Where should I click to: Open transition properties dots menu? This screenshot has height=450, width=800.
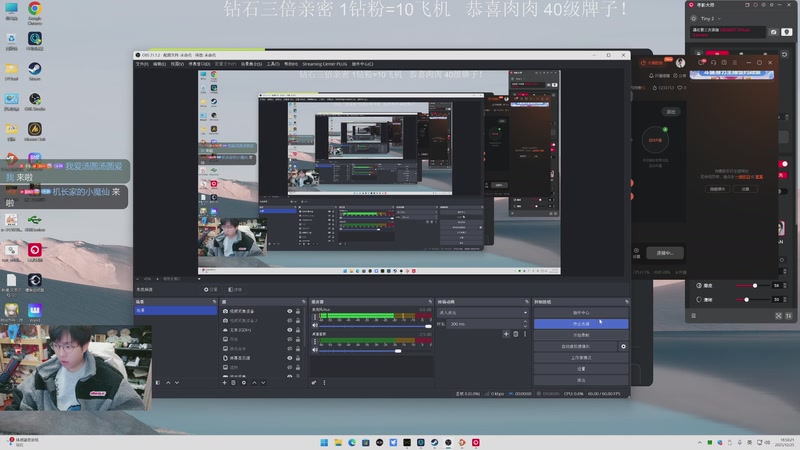coord(524,334)
